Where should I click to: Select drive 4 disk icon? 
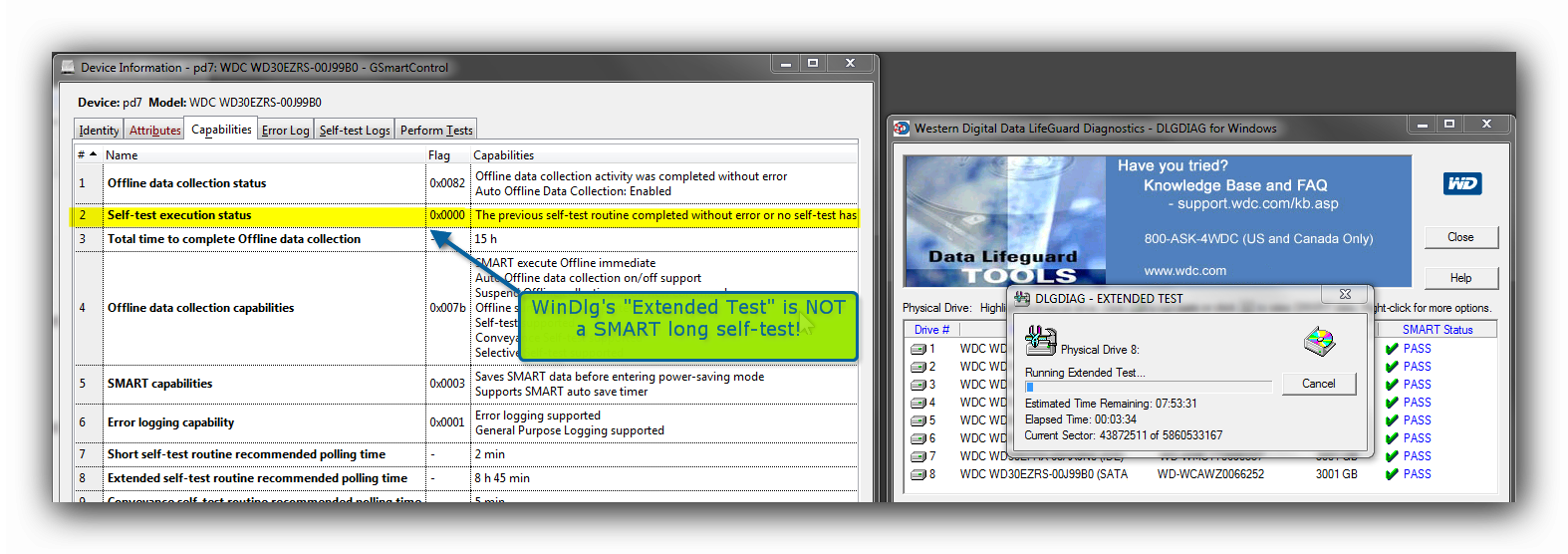pyautogui.click(x=918, y=403)
